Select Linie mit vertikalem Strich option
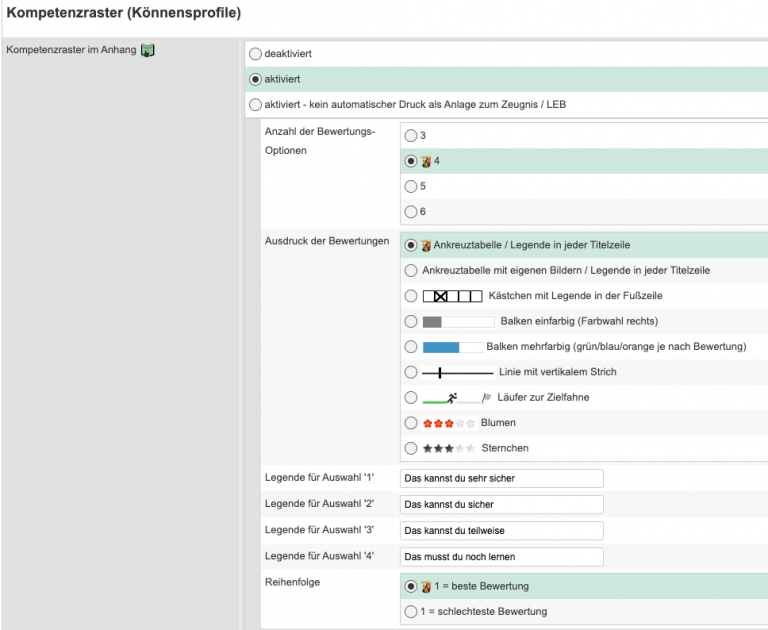The height and width of the screenshot is (630, 768). pos(410,372)
